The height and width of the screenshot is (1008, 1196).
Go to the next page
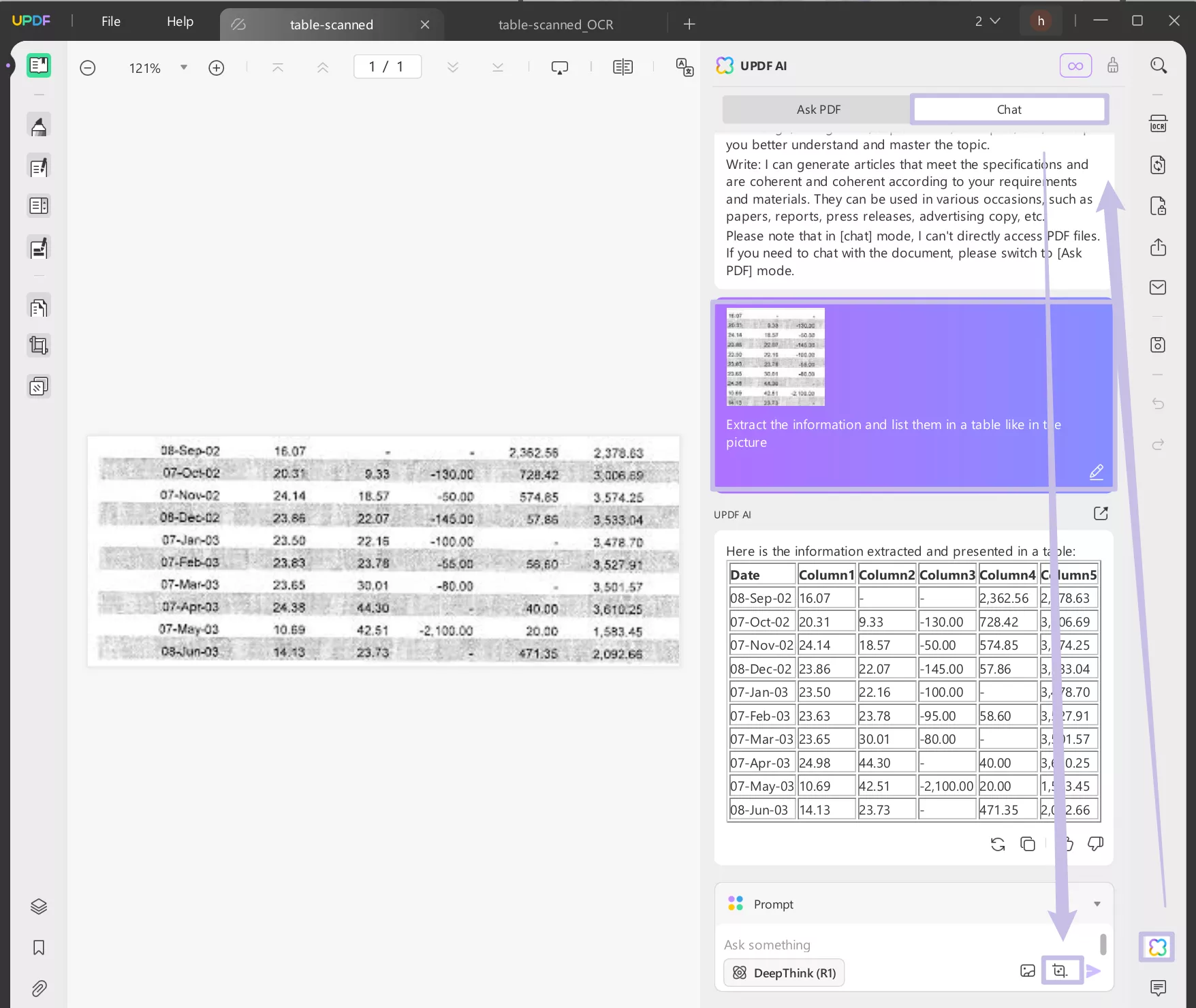(453, 67)
